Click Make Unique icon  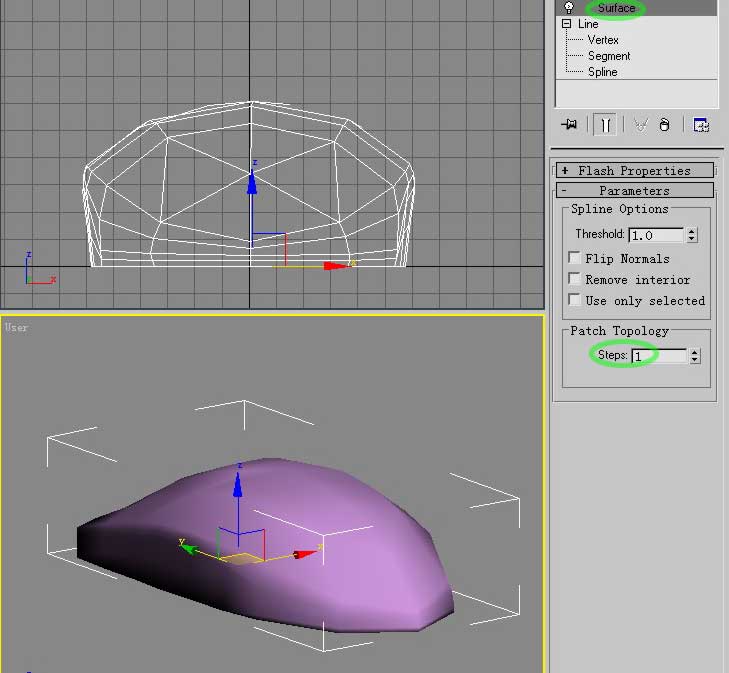[x=640, y=125]
